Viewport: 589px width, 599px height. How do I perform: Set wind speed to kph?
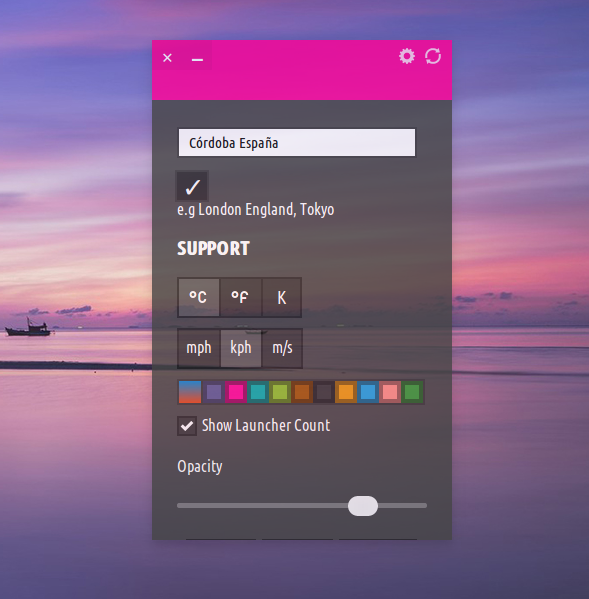[241, 348]
